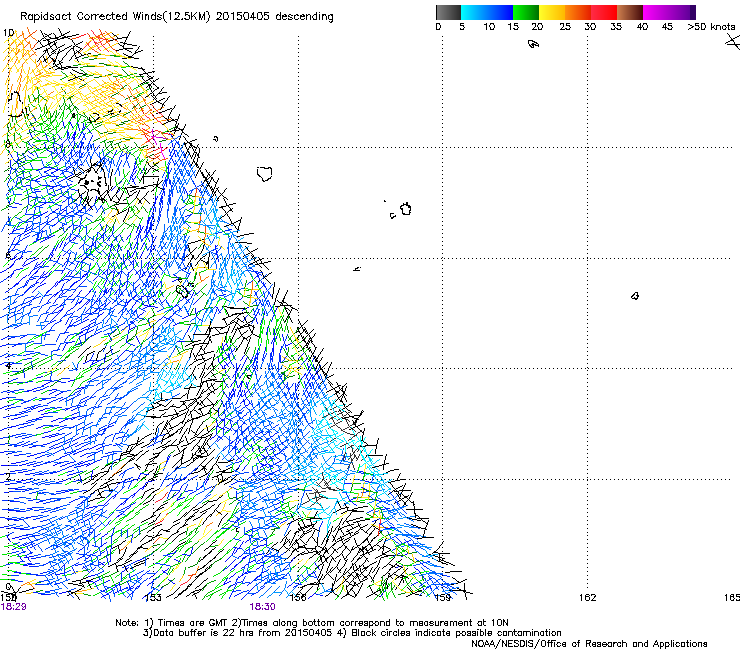Viewport: 740px width, 650px height.
Task: Click the "5" label under color bar
Action: pos(462,27)
